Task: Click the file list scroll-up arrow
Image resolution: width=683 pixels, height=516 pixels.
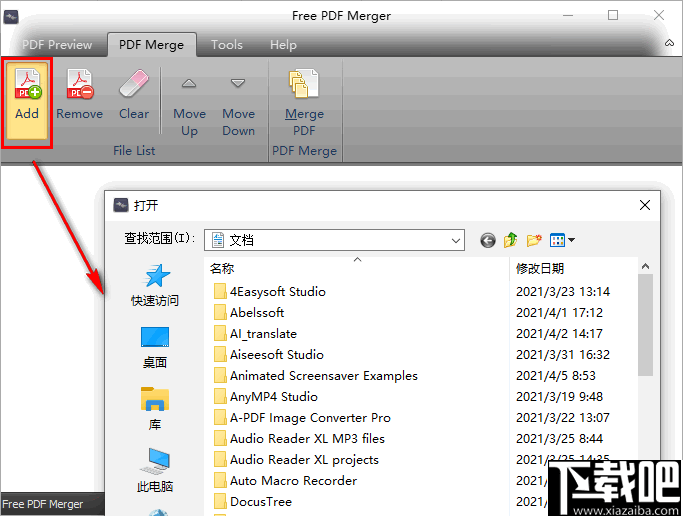Action: [x=646, y=266]
